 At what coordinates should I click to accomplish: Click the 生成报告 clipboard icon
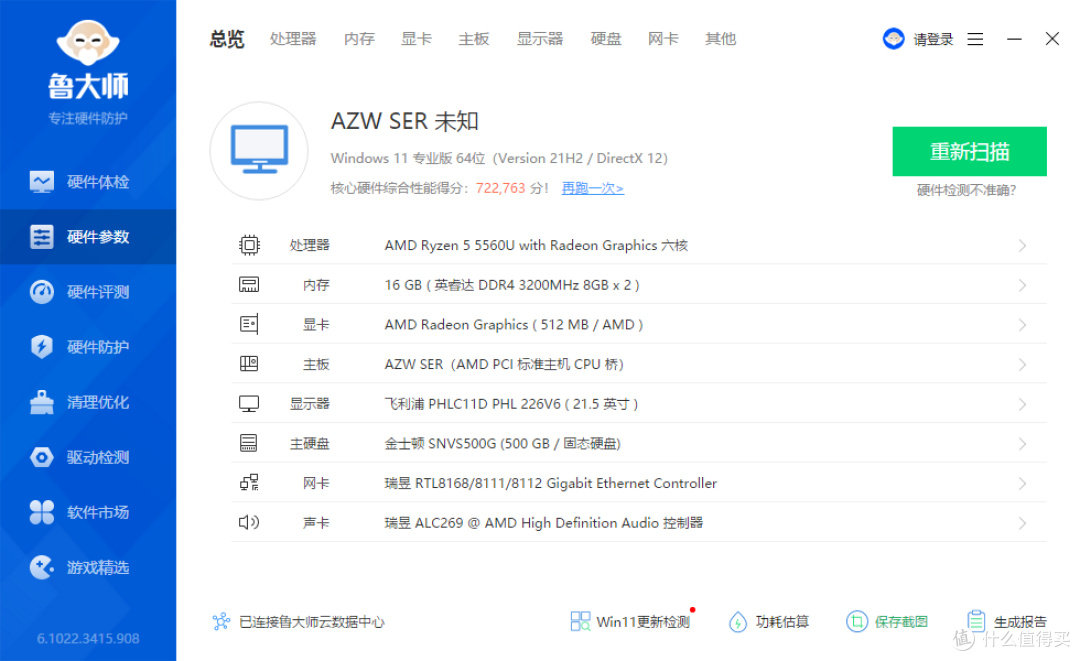click(x=975, y=621)
